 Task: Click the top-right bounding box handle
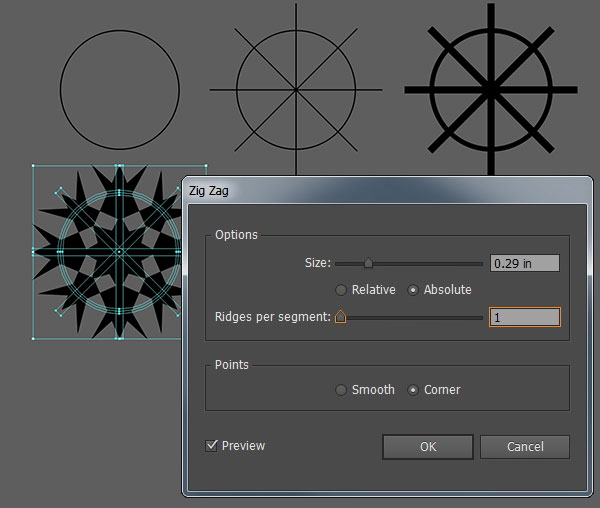205,167
